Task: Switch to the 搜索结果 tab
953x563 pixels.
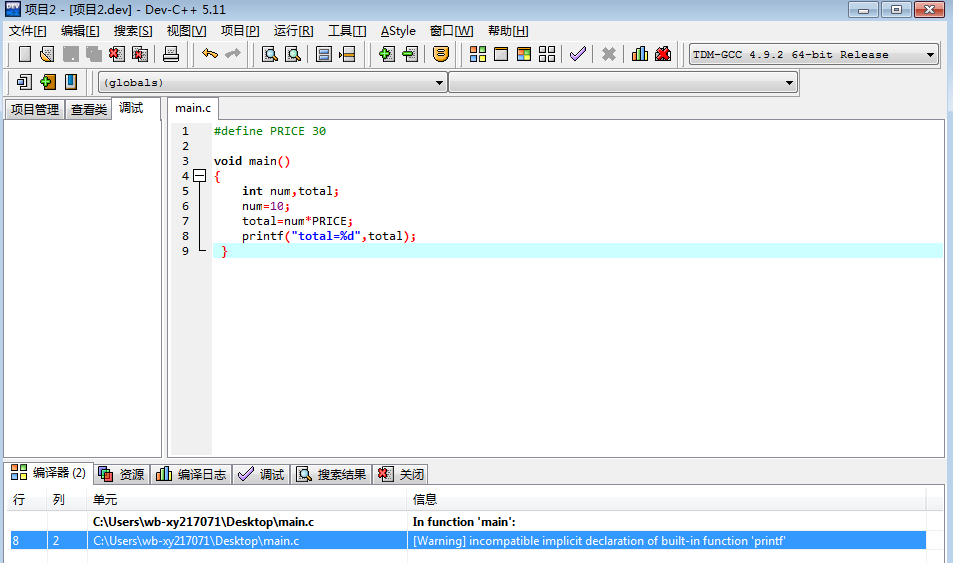Action: coord(332,474)
